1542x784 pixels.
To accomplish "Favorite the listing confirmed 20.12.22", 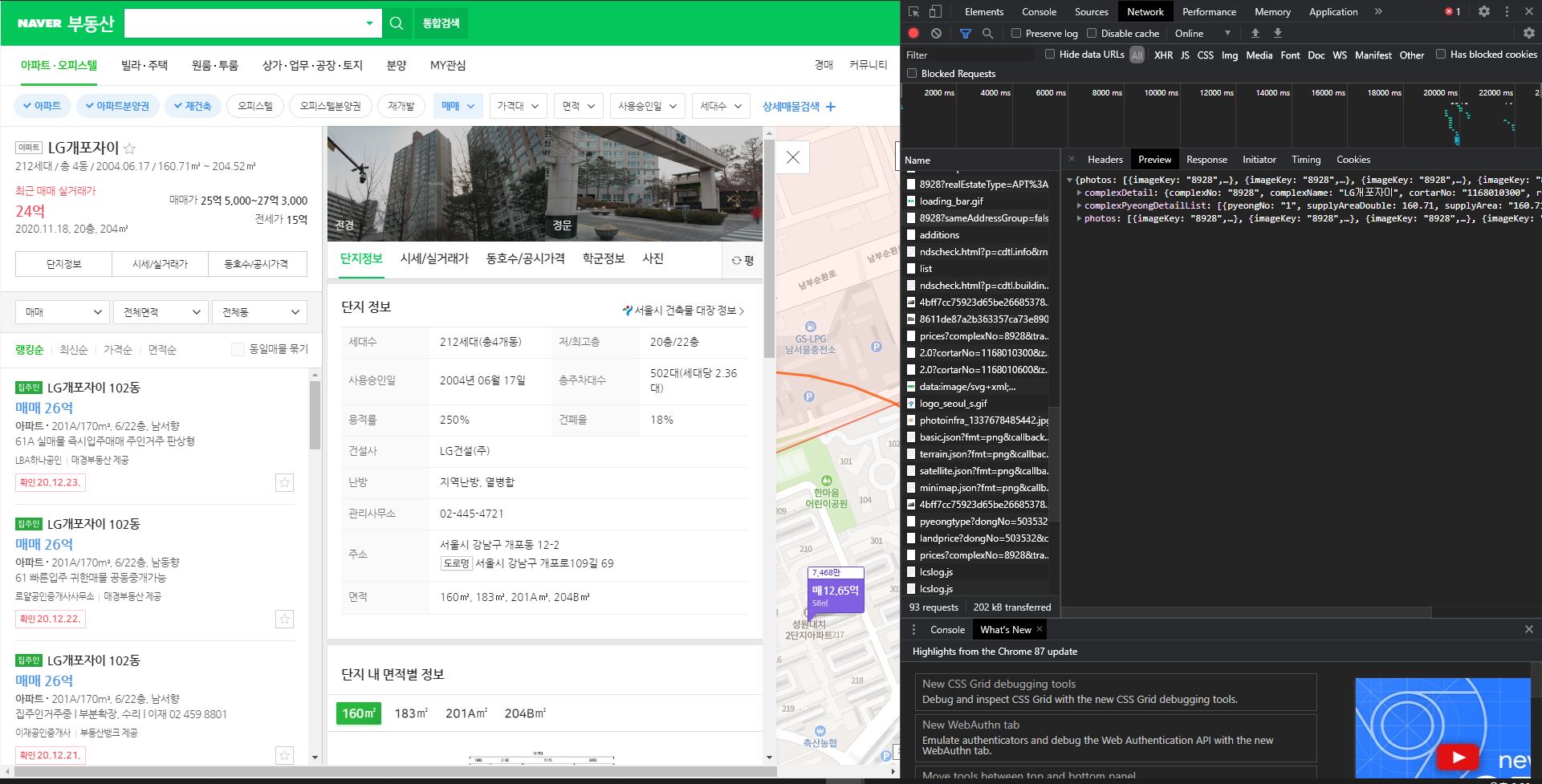I will [x=284, y=619].
